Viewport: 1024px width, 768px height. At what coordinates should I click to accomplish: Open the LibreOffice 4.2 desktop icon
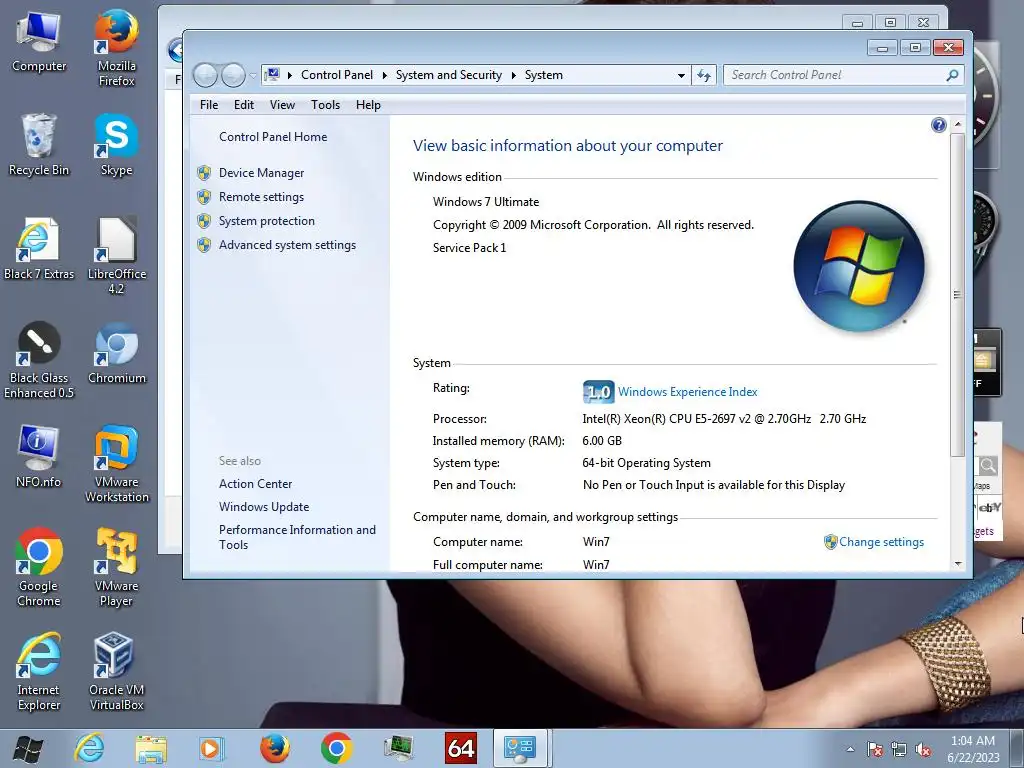116,255
